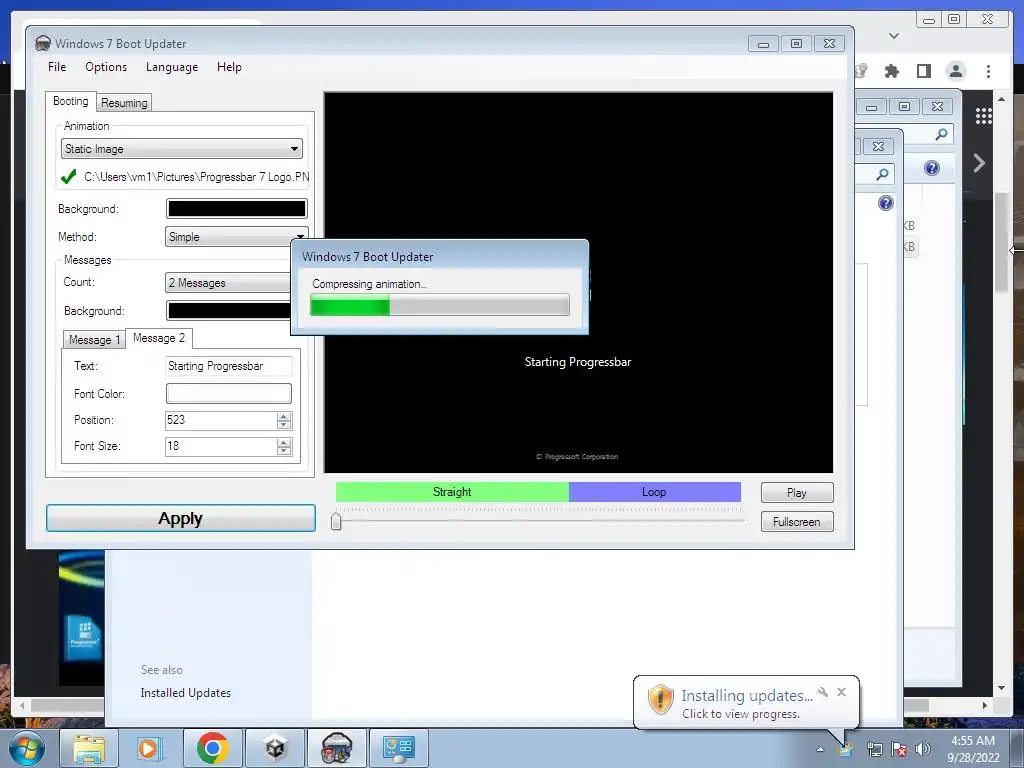Click lower search magnifier in background window
Viewport: 1024px width, 768px height.
tap(882, 174)
